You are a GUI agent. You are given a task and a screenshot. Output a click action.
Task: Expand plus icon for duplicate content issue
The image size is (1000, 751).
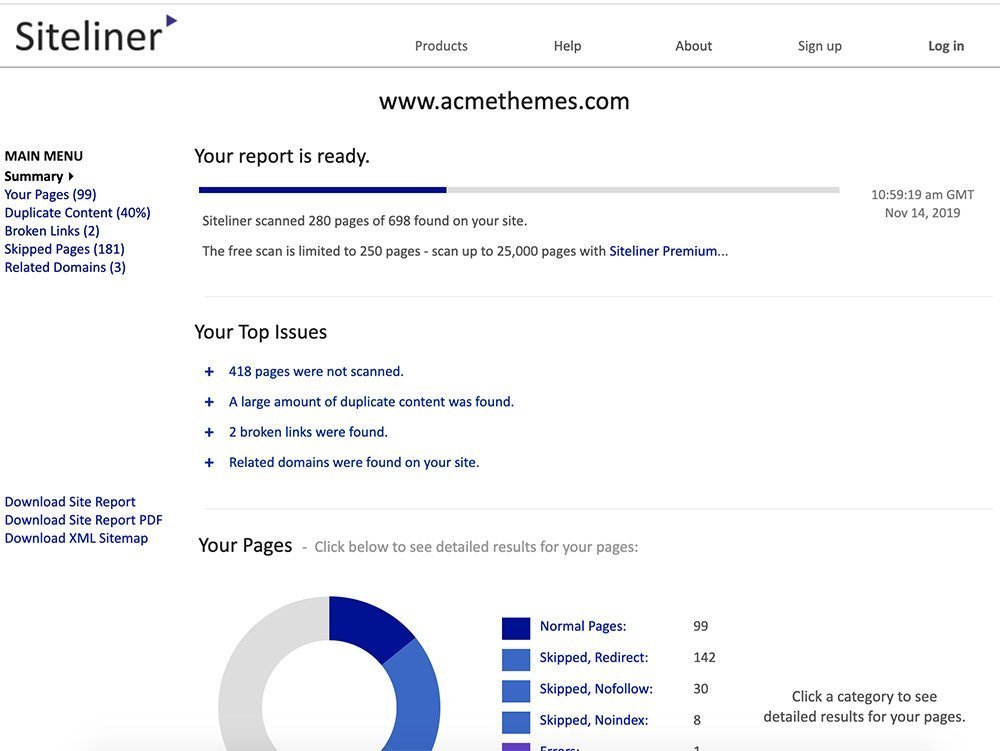209,402
